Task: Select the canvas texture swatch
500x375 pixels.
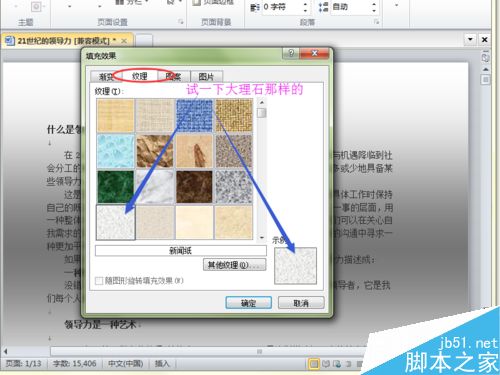Action: (x=155, y=115)
